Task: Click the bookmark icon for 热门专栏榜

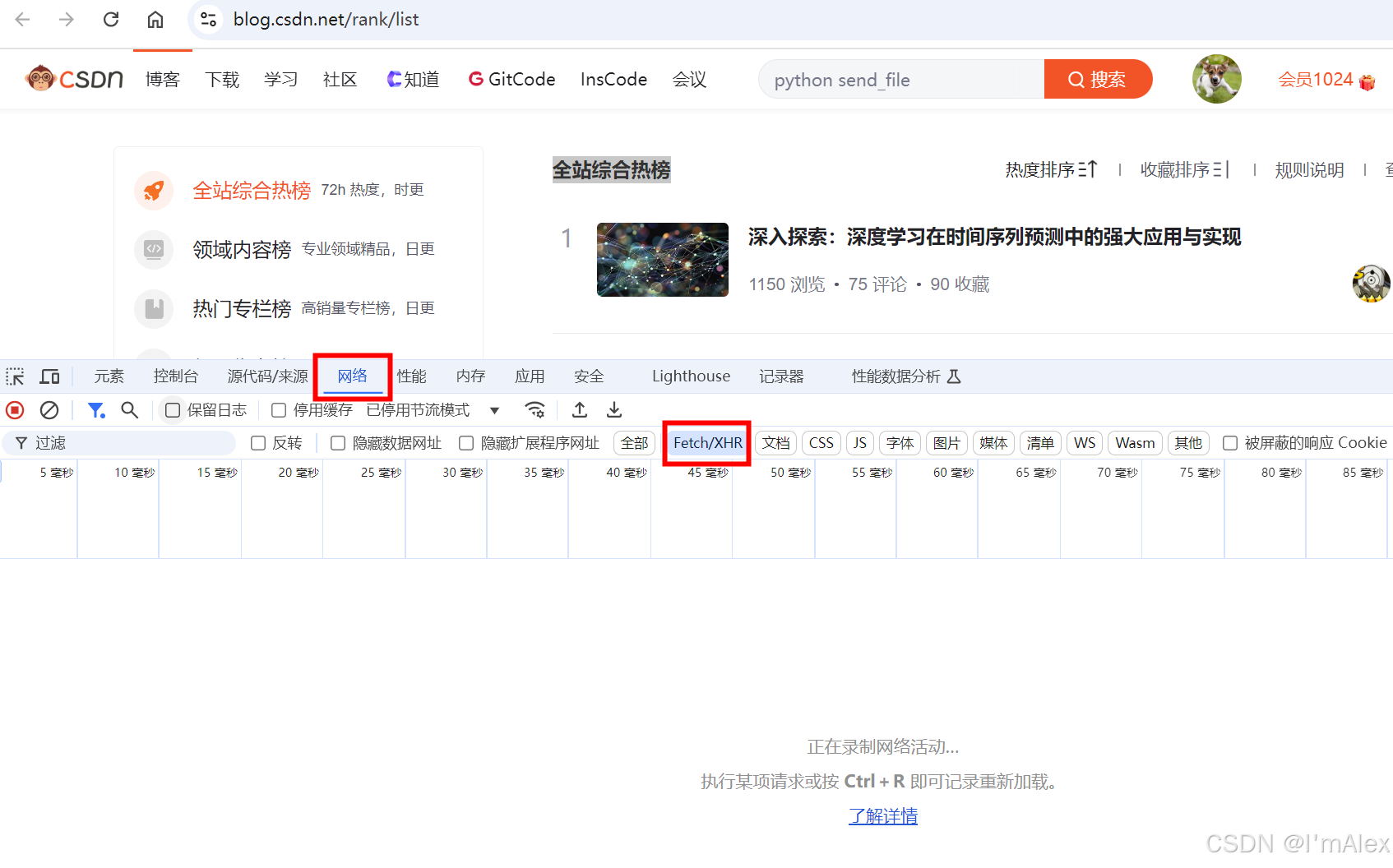Action: coord(154,308)
